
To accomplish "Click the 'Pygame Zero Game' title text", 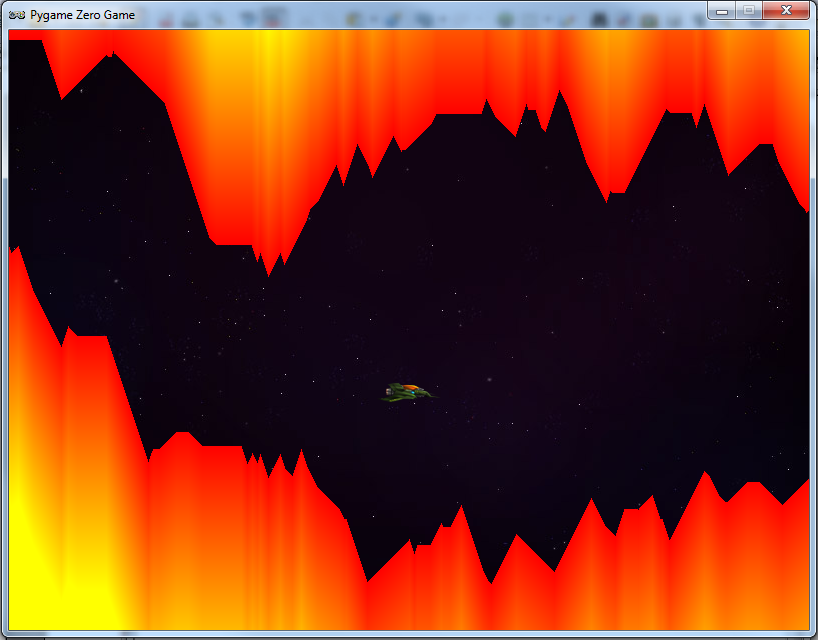I will click(x=82, y=15).
